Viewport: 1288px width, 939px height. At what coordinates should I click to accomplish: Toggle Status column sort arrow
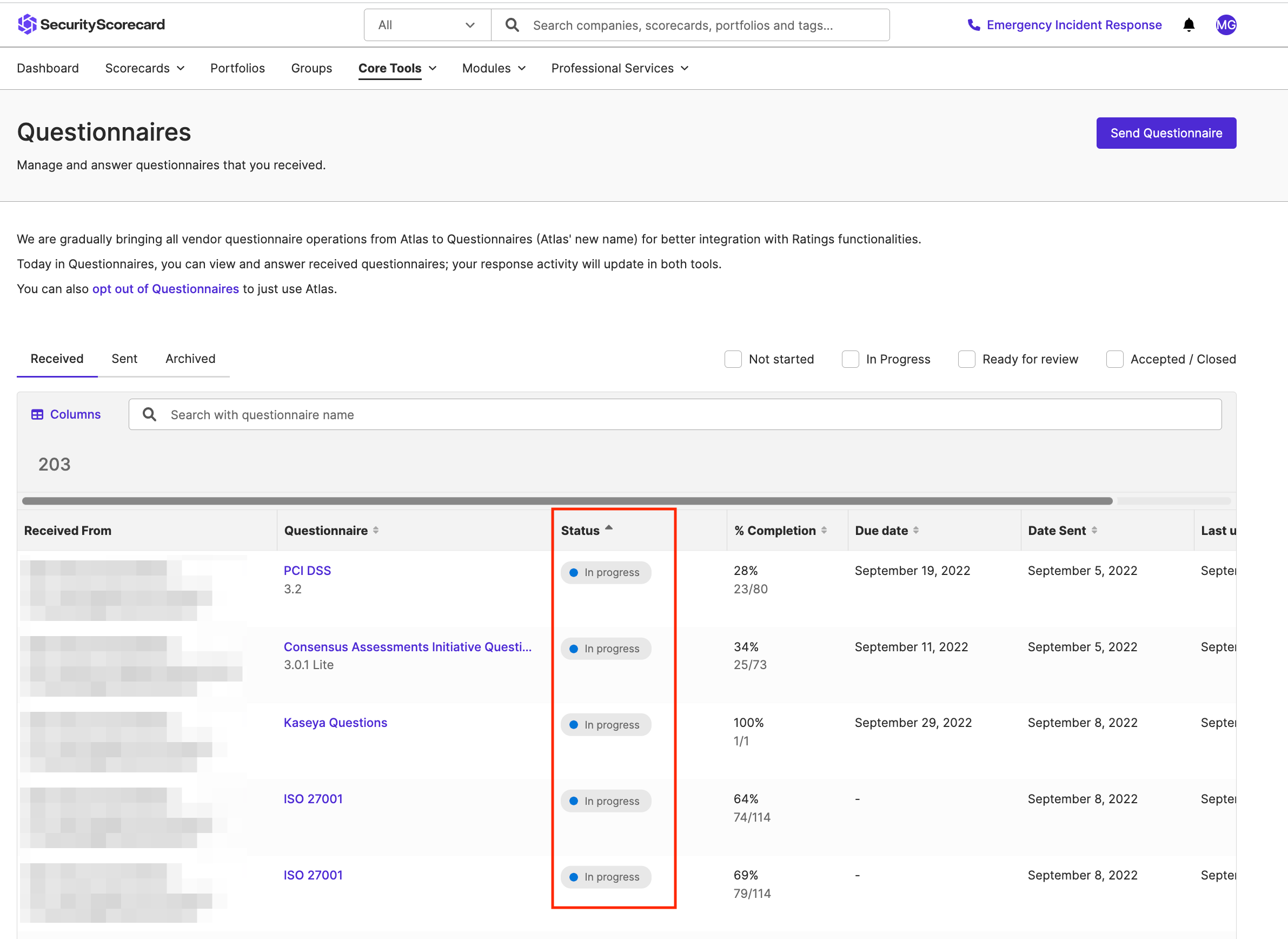point(609,528)
